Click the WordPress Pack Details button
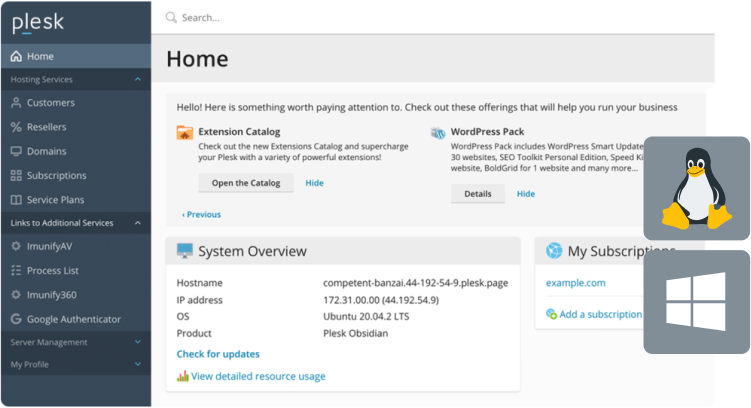751x408 pixels. [x=477, y=194]
